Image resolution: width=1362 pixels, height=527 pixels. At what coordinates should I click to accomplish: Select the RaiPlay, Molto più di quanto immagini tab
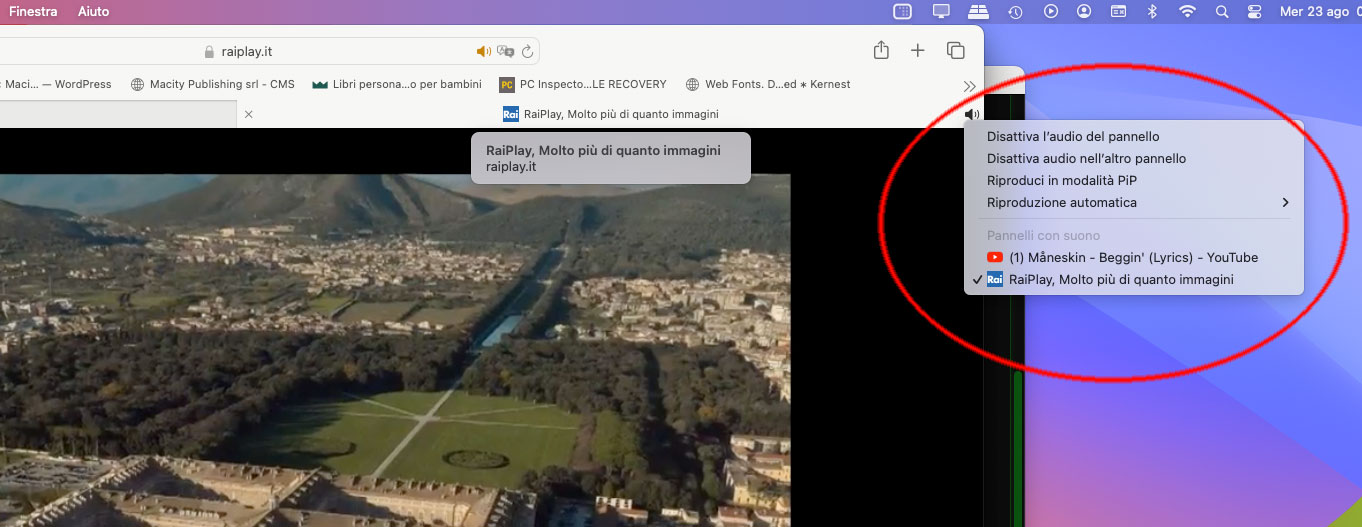[610, 114]
